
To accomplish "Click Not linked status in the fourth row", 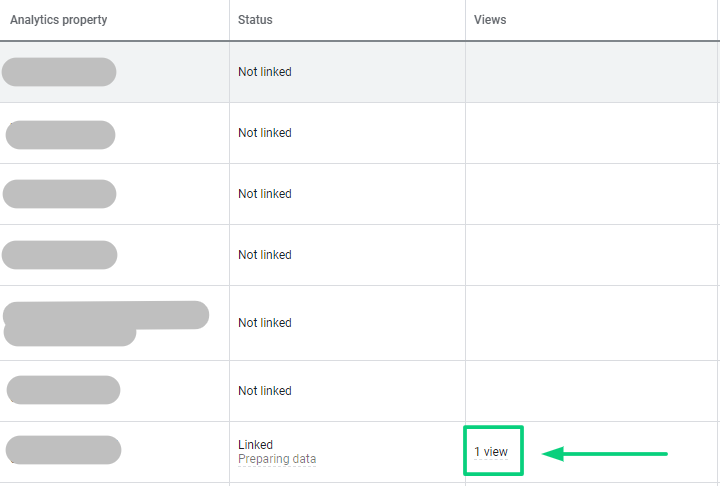I will (265, 255).
